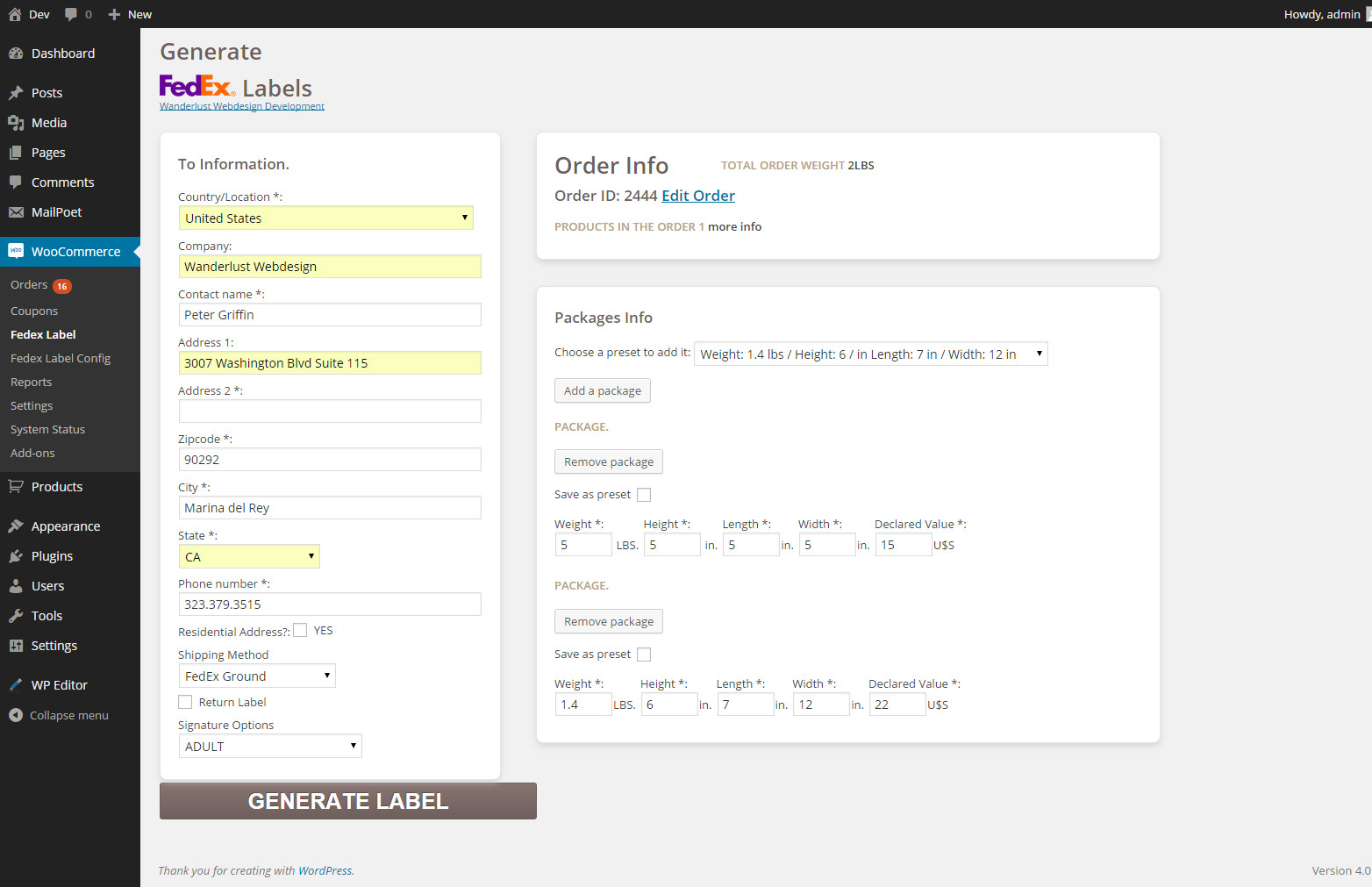
Task: Focus second package Weight field showing 1.4
Action: (583, 705)
